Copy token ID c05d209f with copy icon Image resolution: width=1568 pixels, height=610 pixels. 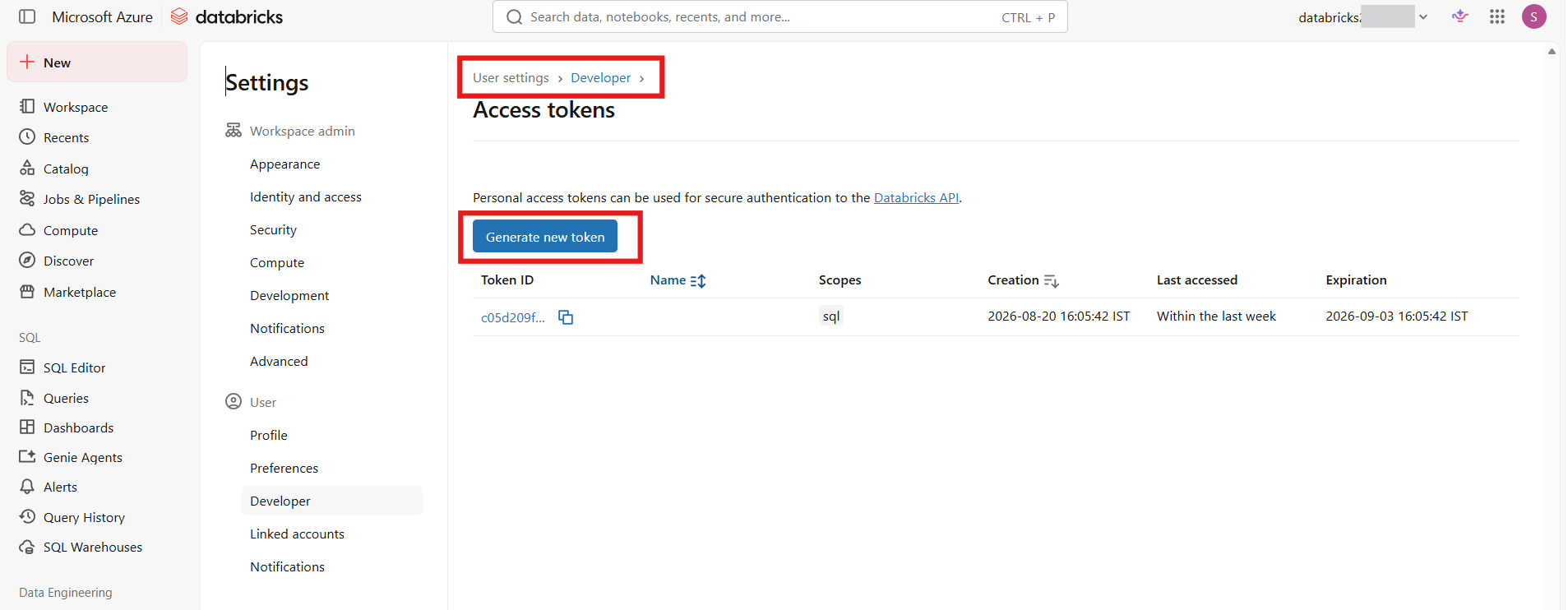[566, 317]
